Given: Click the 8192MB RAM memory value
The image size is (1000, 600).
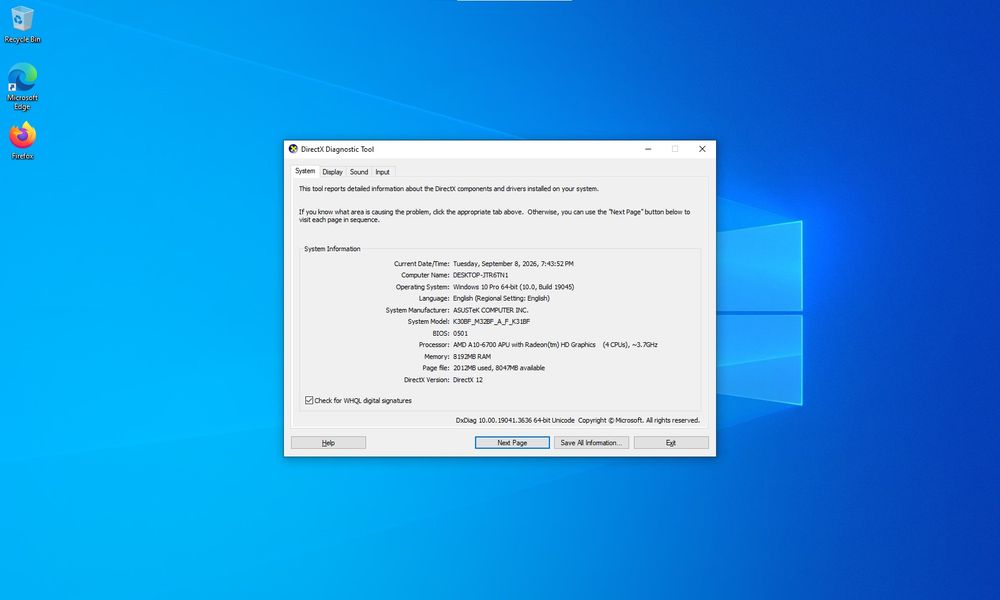Looking at the screenshot, I should point(472,356).
